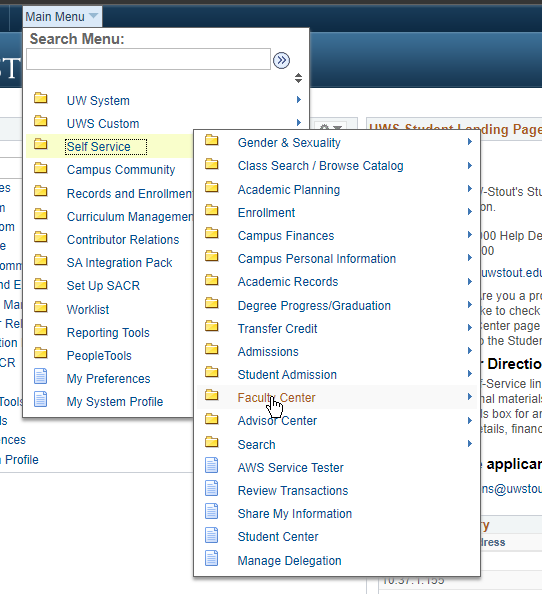
Task: Click the Campus Community folder icon
Action: tap(41, 168)
